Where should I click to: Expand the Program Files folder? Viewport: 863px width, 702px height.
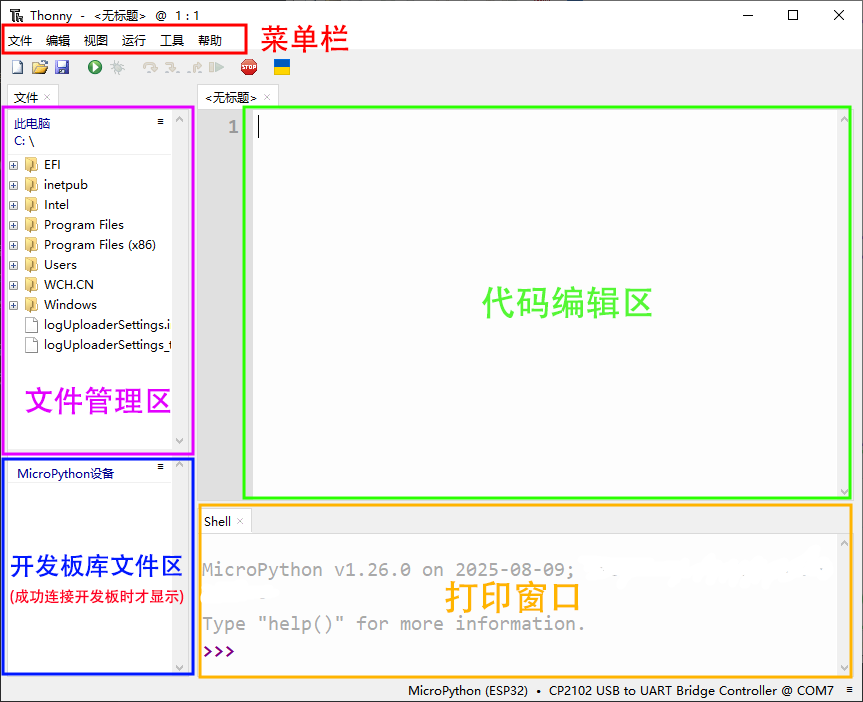[14, 225]
